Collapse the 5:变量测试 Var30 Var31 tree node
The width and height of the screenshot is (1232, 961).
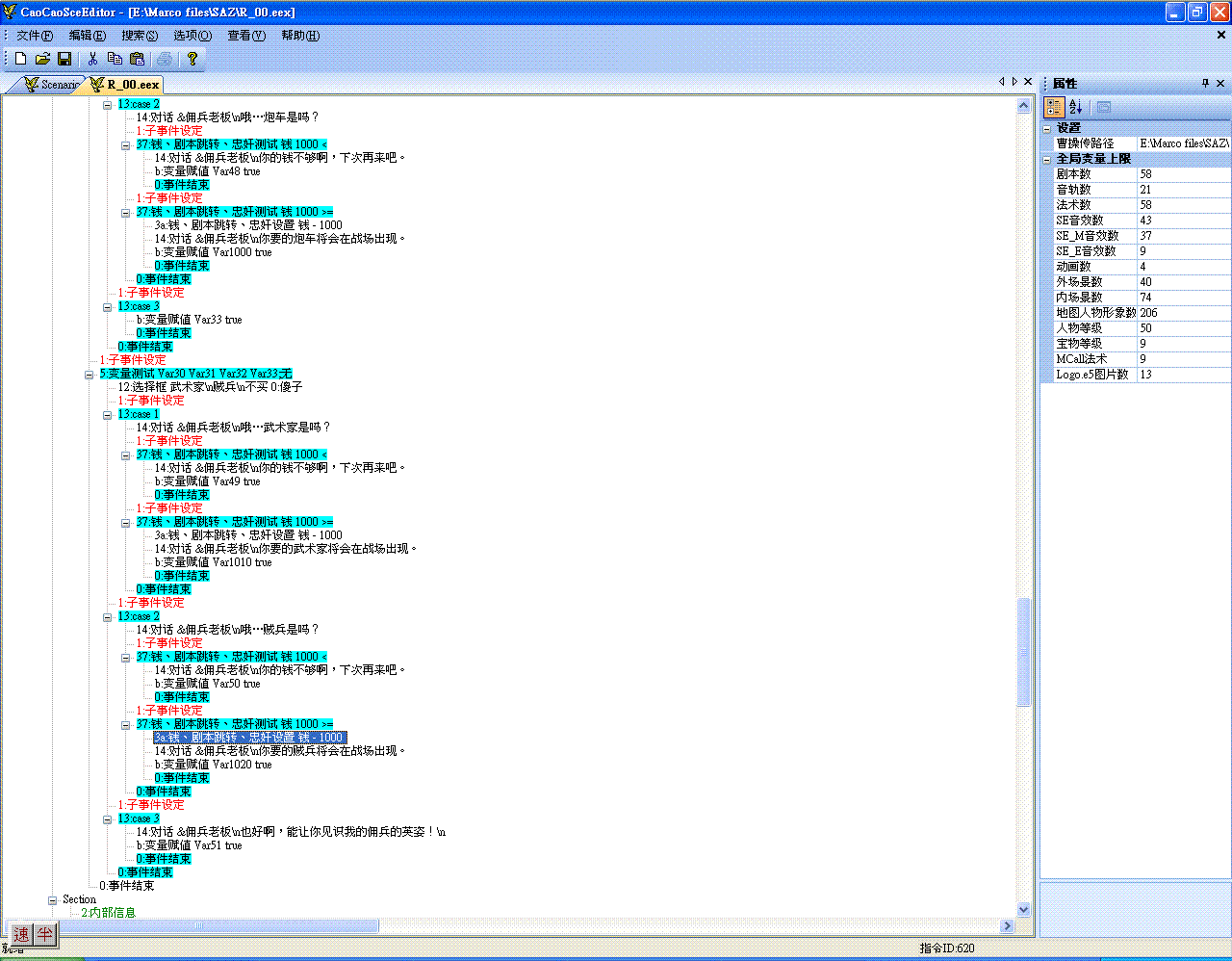coord(90,374)
